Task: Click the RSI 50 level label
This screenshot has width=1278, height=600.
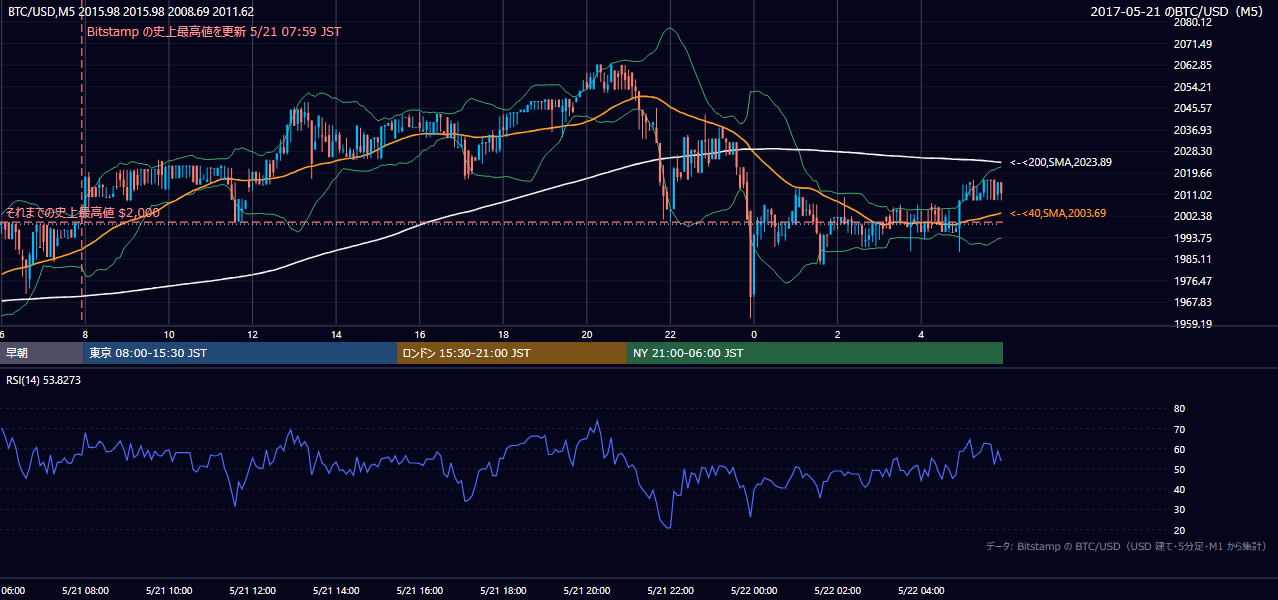Action: [1179, 469]
